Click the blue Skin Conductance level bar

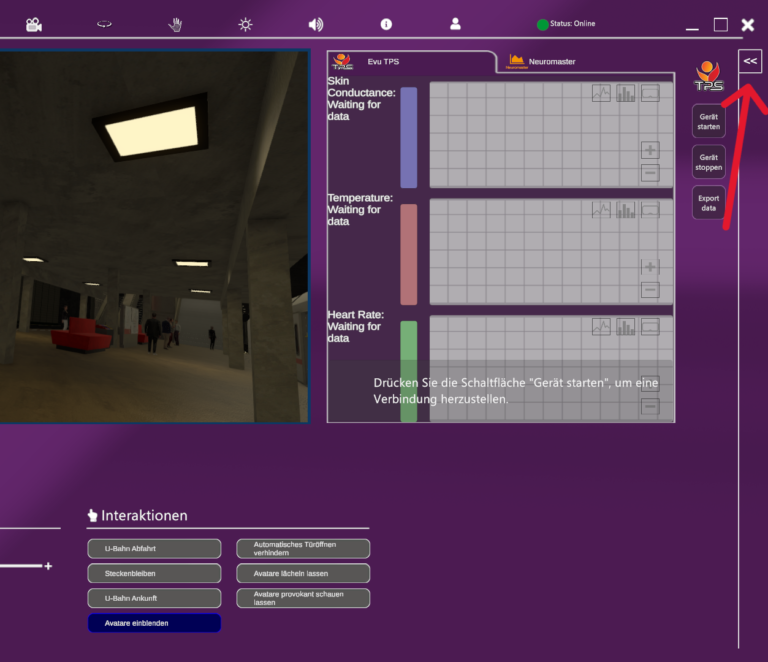[408, 138]
